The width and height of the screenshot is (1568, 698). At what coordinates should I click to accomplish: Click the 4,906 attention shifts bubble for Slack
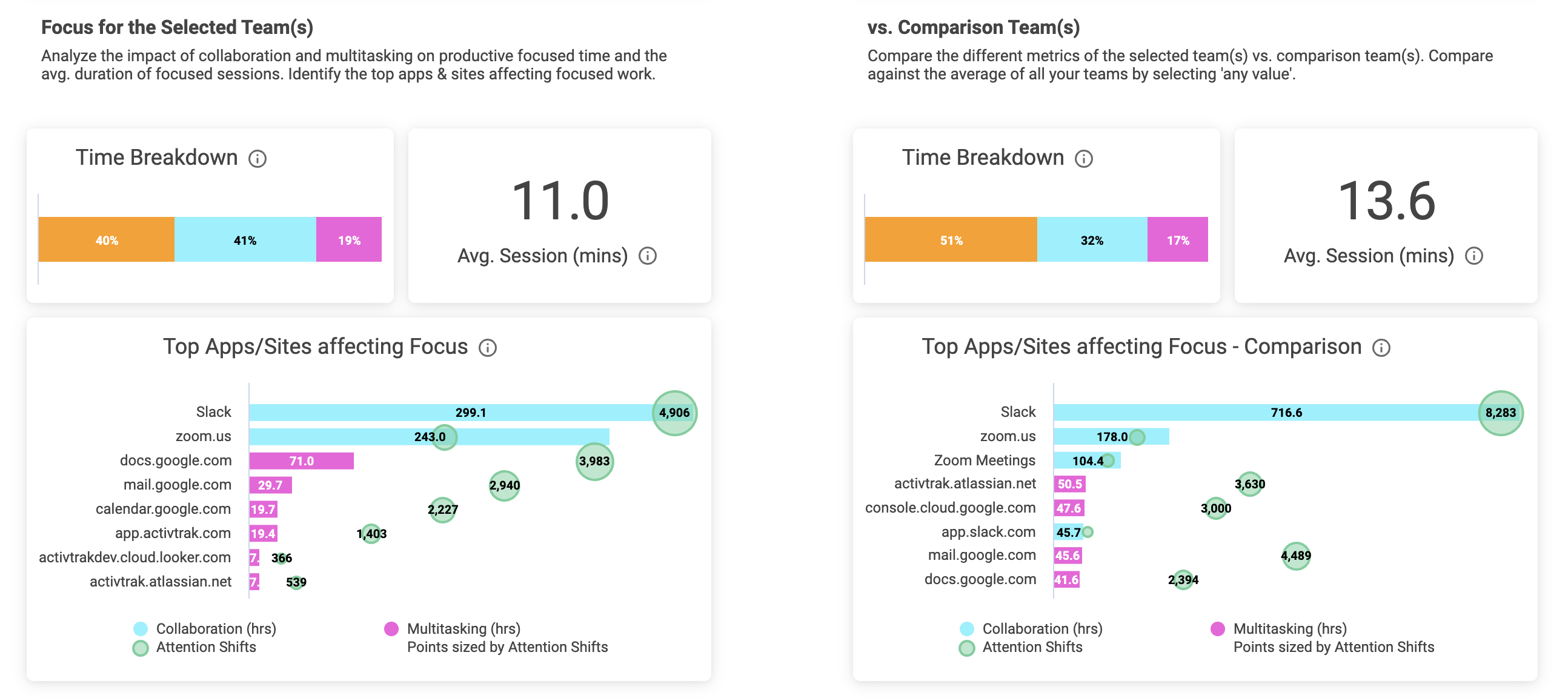tap(674, 413)
